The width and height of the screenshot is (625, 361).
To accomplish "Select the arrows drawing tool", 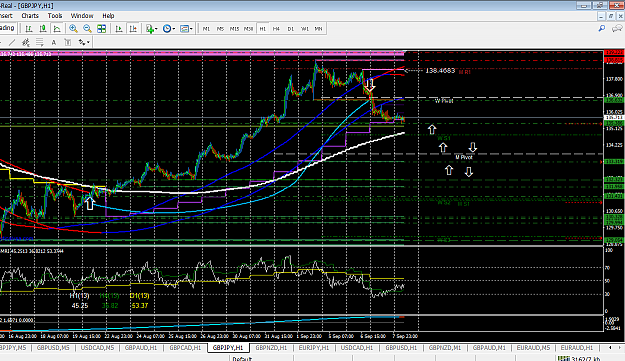I will pos(82,42).
